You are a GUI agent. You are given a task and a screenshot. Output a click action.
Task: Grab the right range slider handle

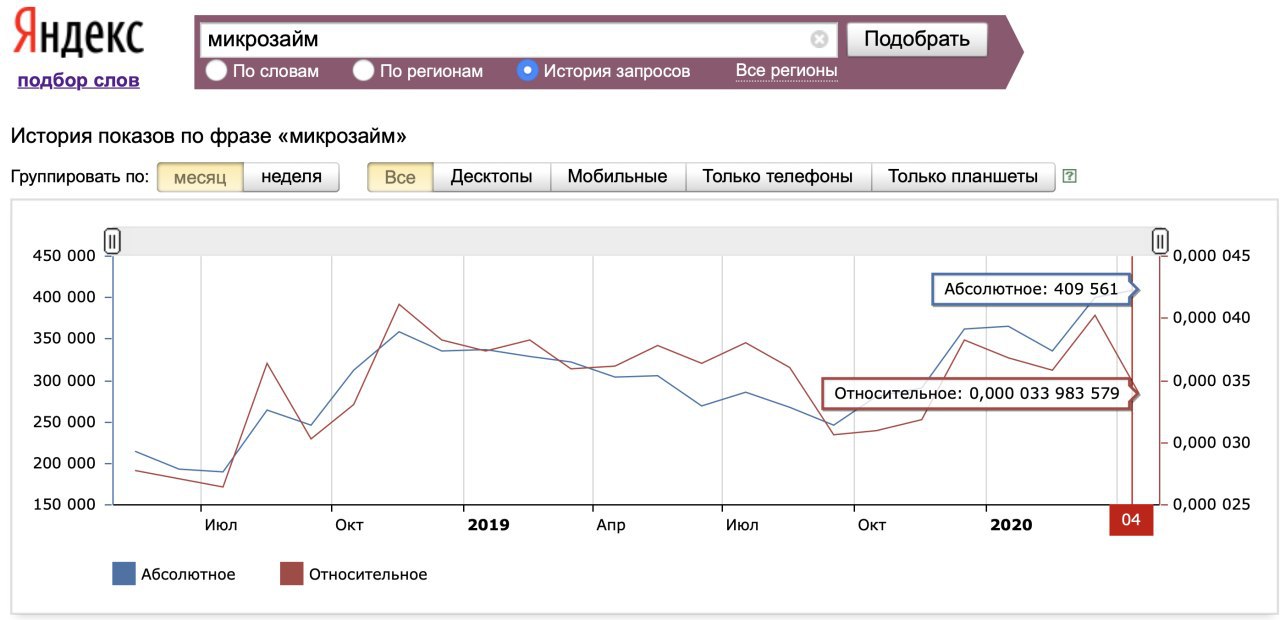[x=1160, y=241]
